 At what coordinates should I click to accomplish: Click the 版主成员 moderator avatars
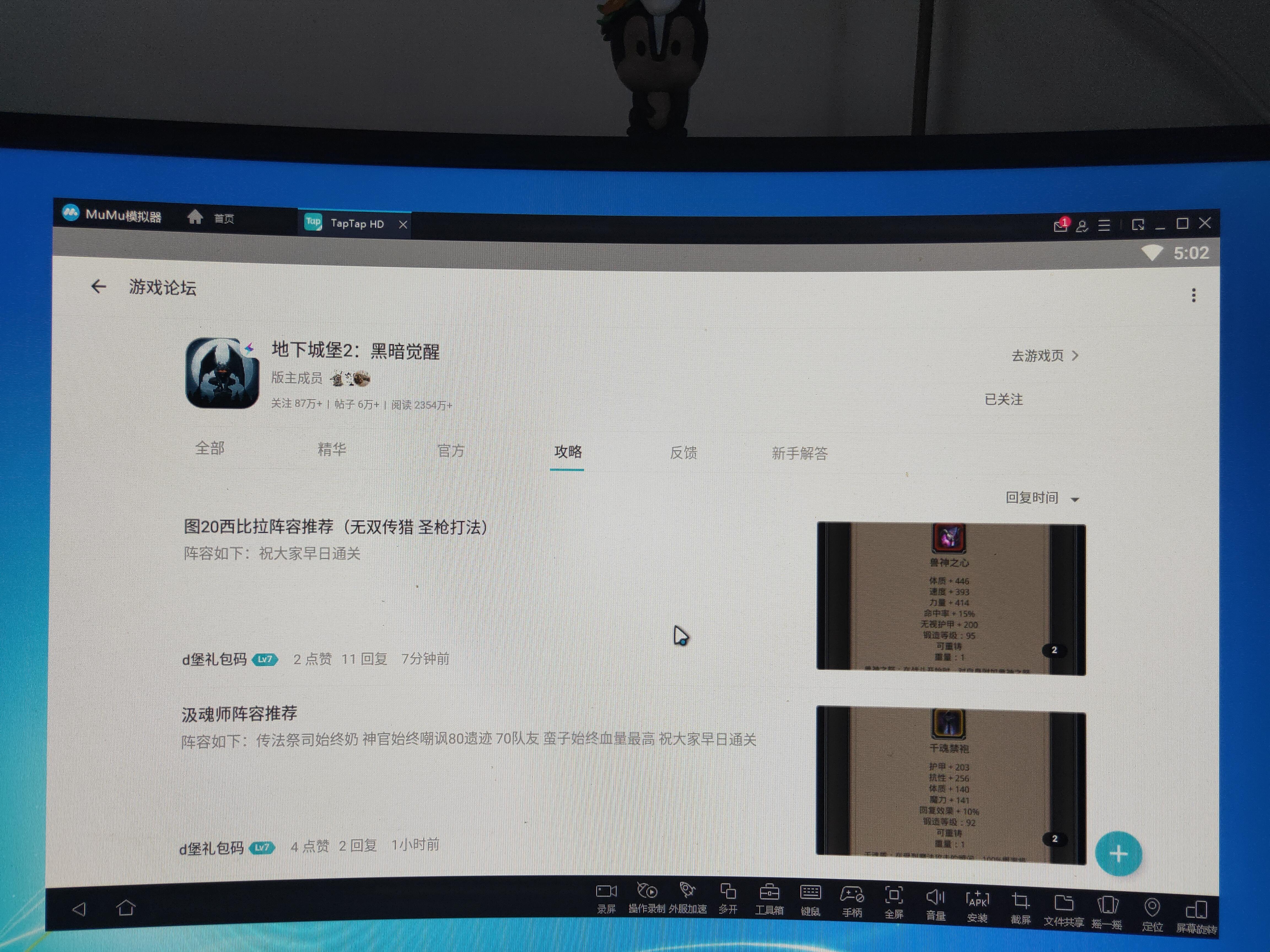tap(350, 379)
